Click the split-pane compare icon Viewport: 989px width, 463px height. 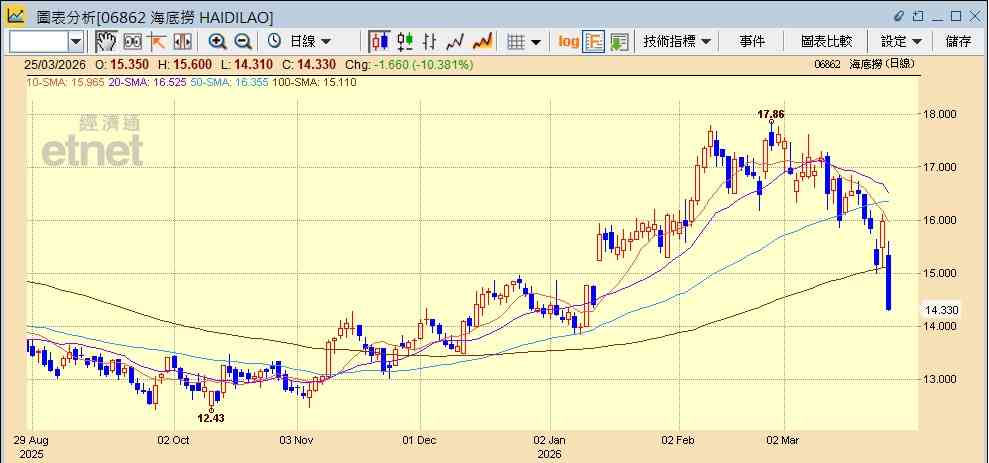coord(182,42)
